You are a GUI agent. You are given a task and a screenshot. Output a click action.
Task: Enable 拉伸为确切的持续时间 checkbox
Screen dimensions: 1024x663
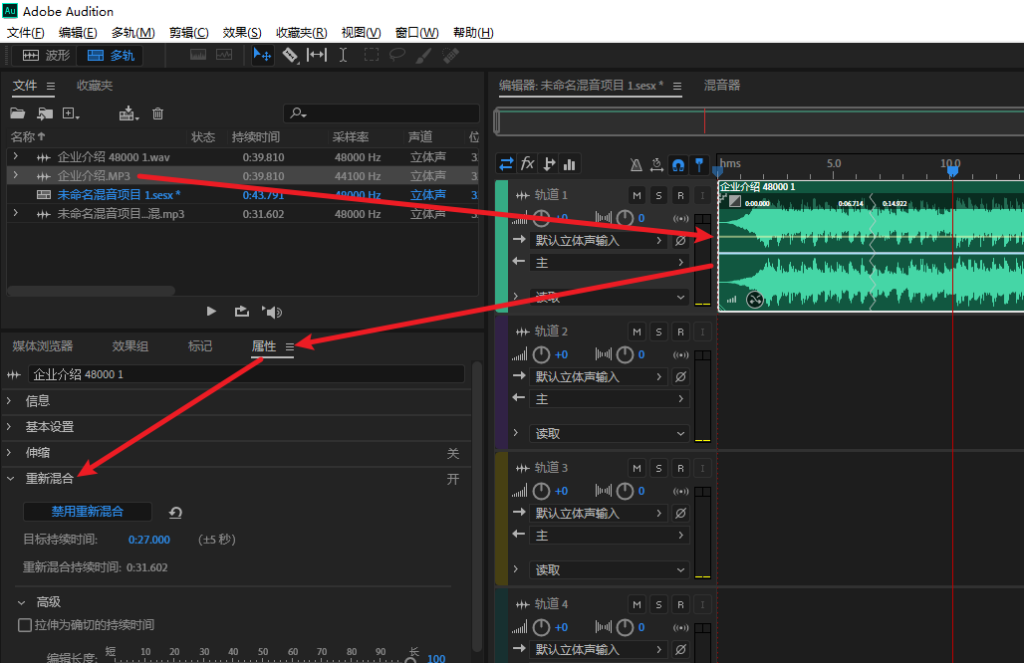[25, 625]
